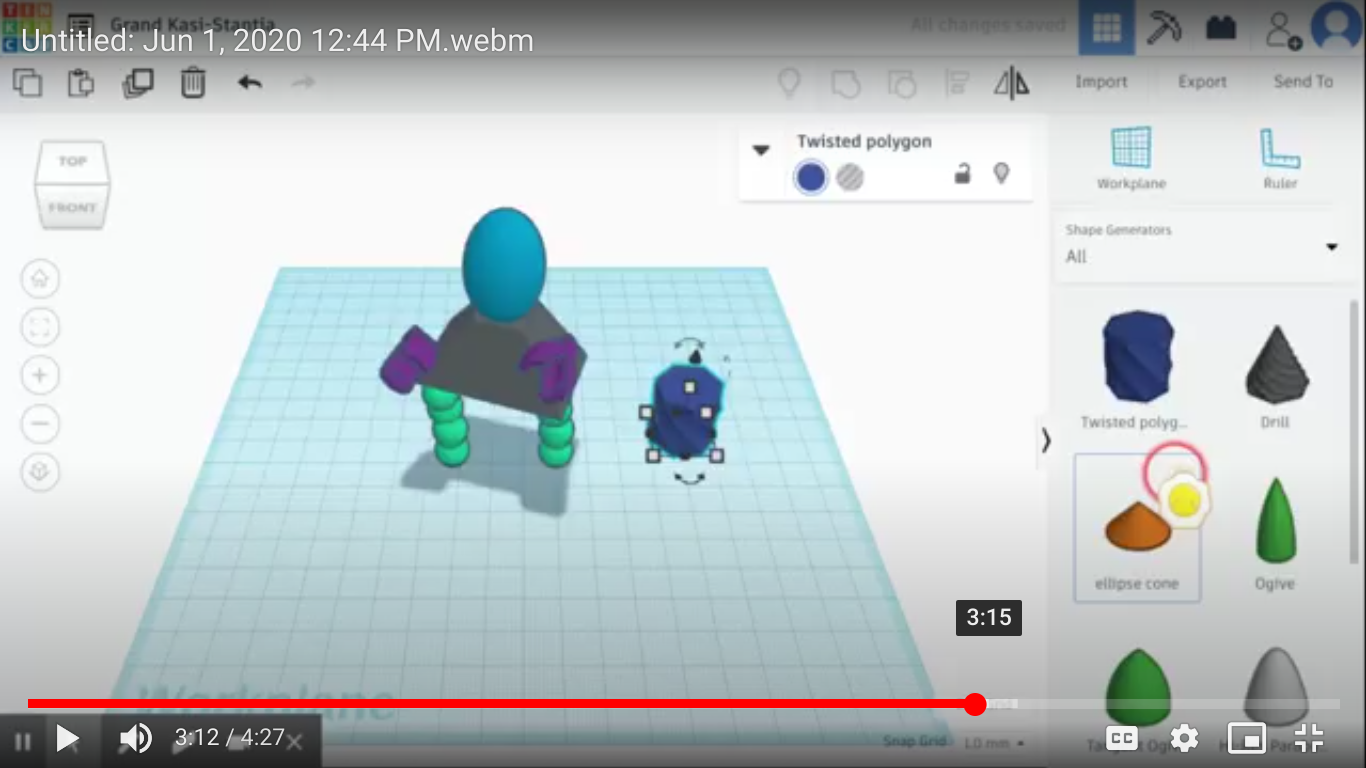1366x768 pixels.
Task: Open the Align tool
Action: point(957,83)
